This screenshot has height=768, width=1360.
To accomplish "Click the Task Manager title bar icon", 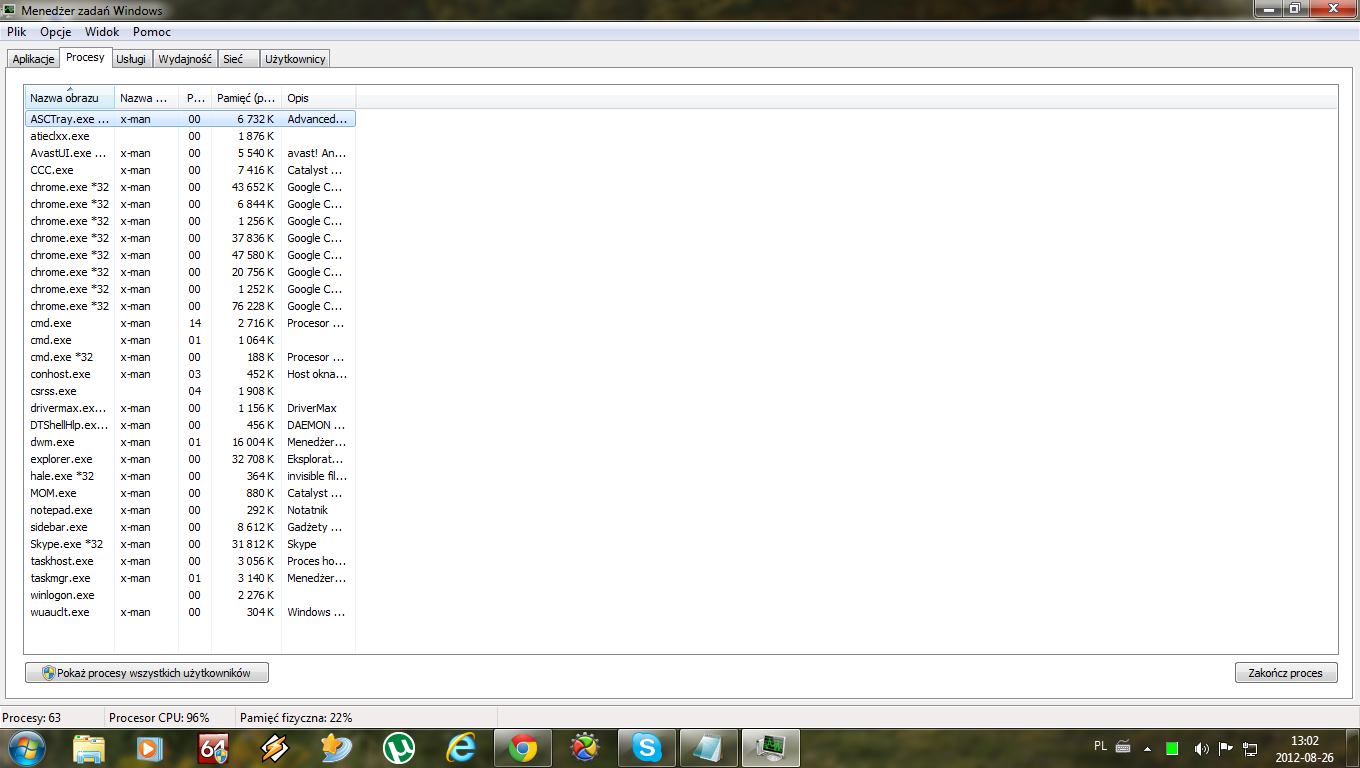I will click(x=11, y=10).
